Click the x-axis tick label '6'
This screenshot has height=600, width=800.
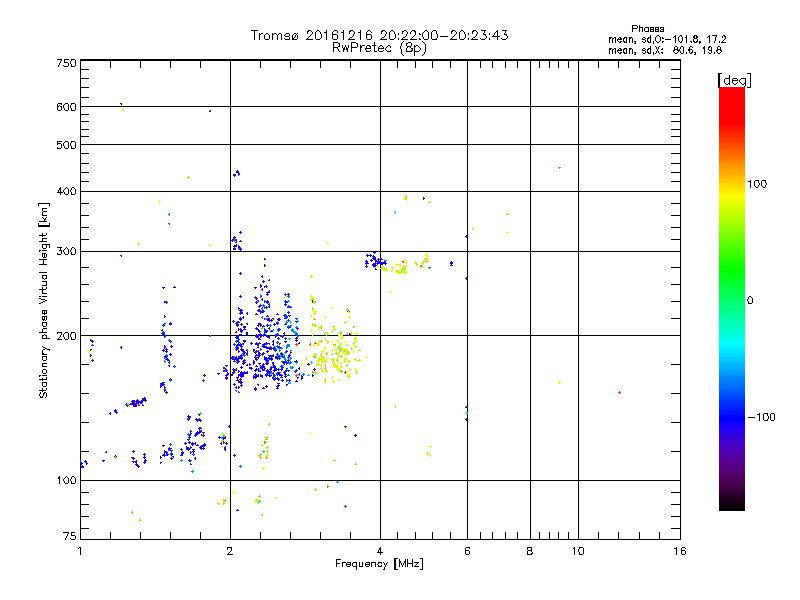tap(467, 551)
